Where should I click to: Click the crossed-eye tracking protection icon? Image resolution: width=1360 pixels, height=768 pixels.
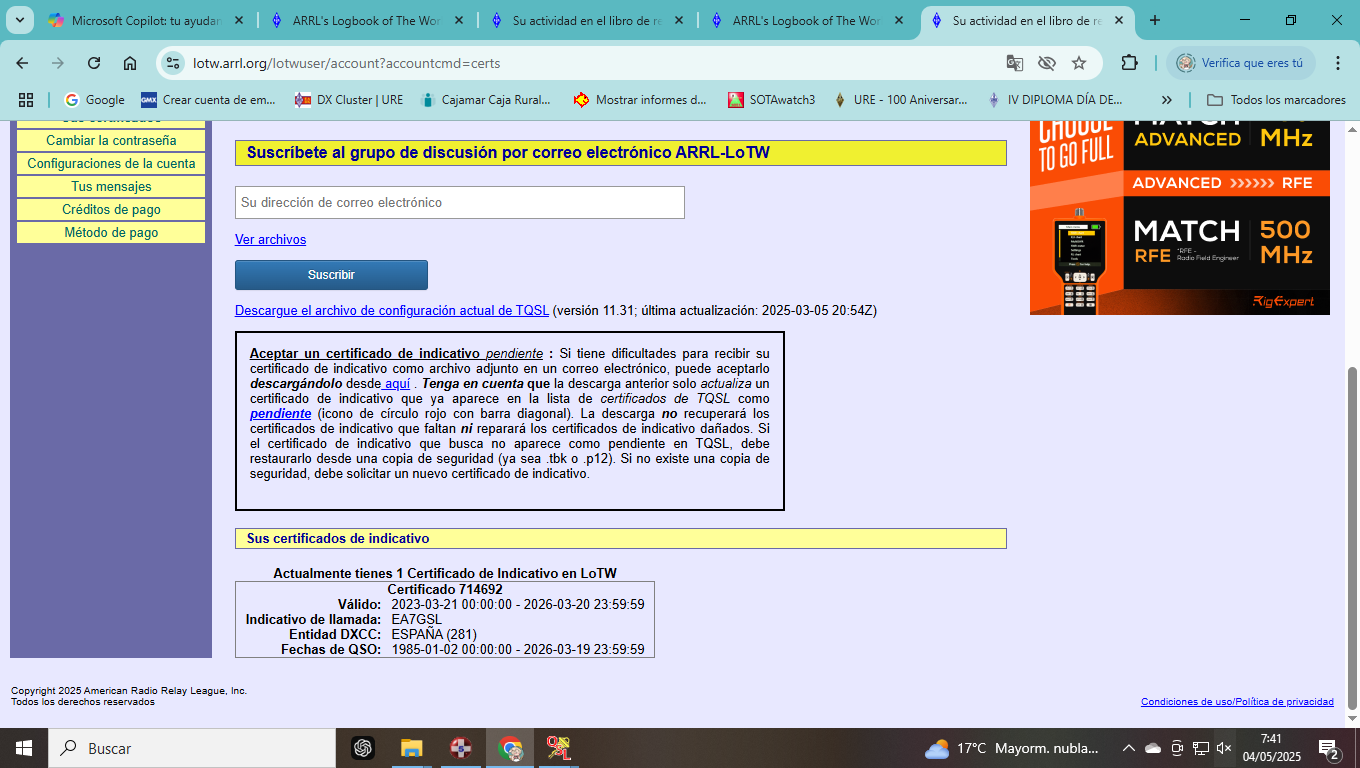(x=1047, y=63)
